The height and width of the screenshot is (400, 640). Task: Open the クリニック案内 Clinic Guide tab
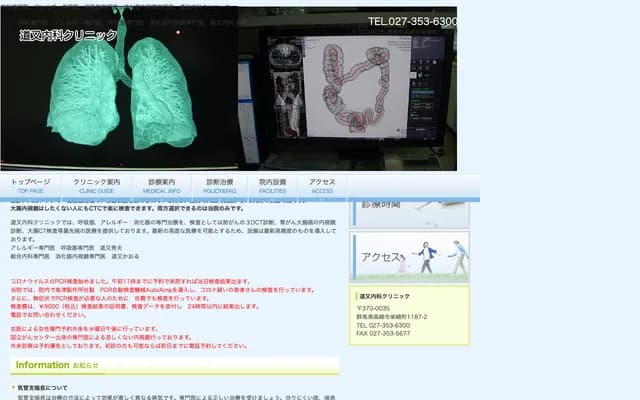(95, 186)
